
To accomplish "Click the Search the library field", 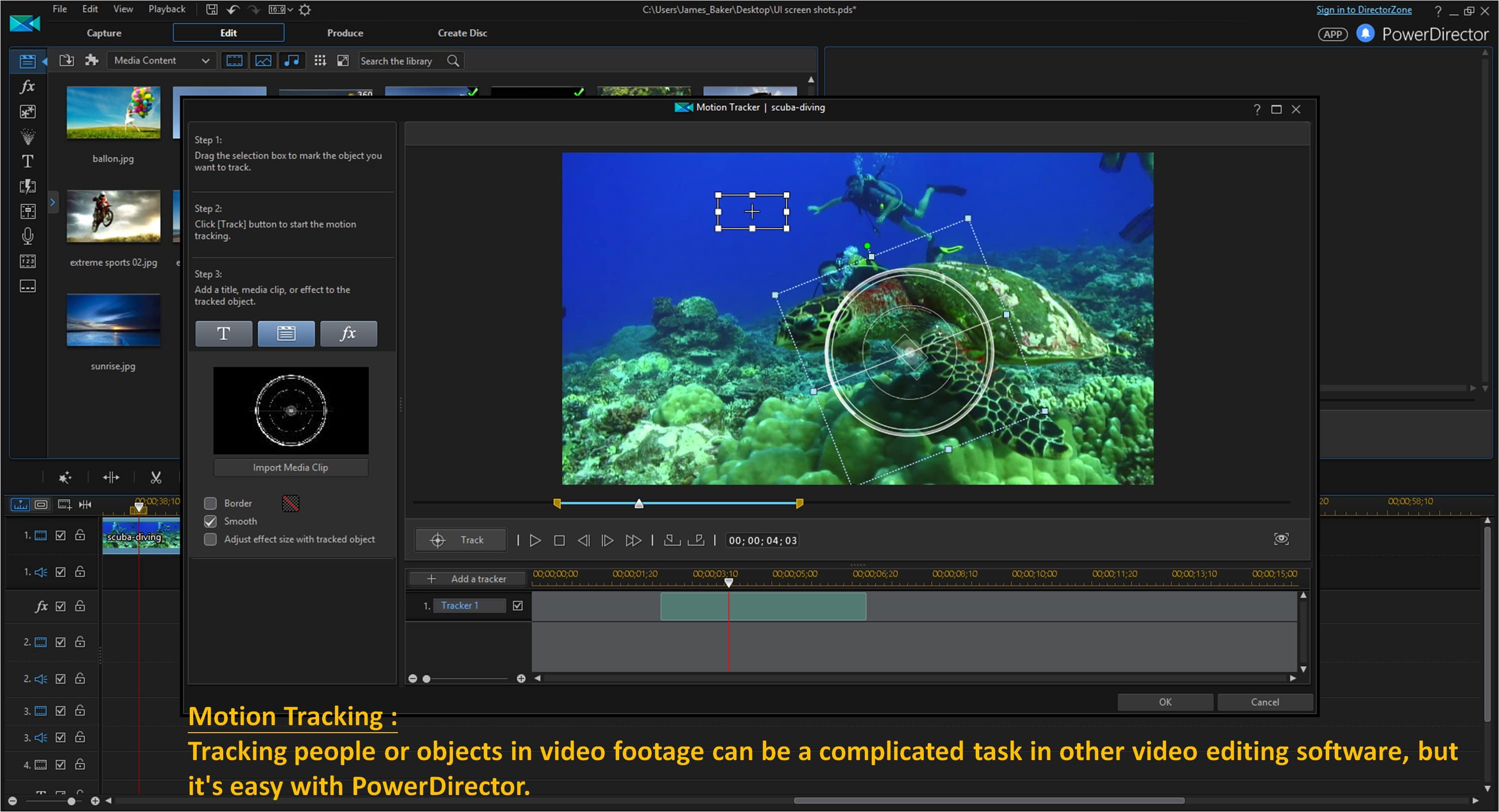I will 401,61.
